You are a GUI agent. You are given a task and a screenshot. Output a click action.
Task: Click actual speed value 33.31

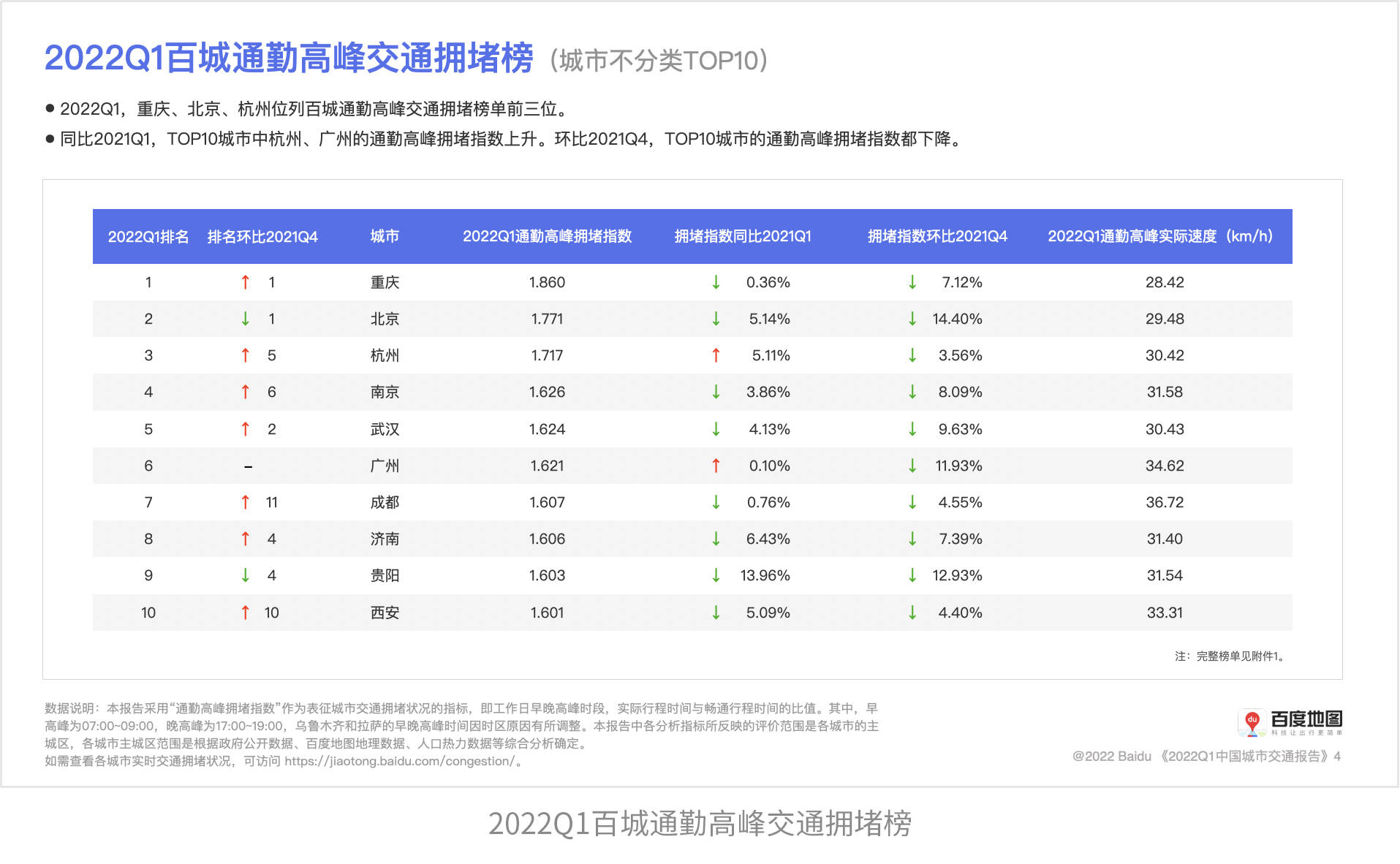[x=1165, y=613]
